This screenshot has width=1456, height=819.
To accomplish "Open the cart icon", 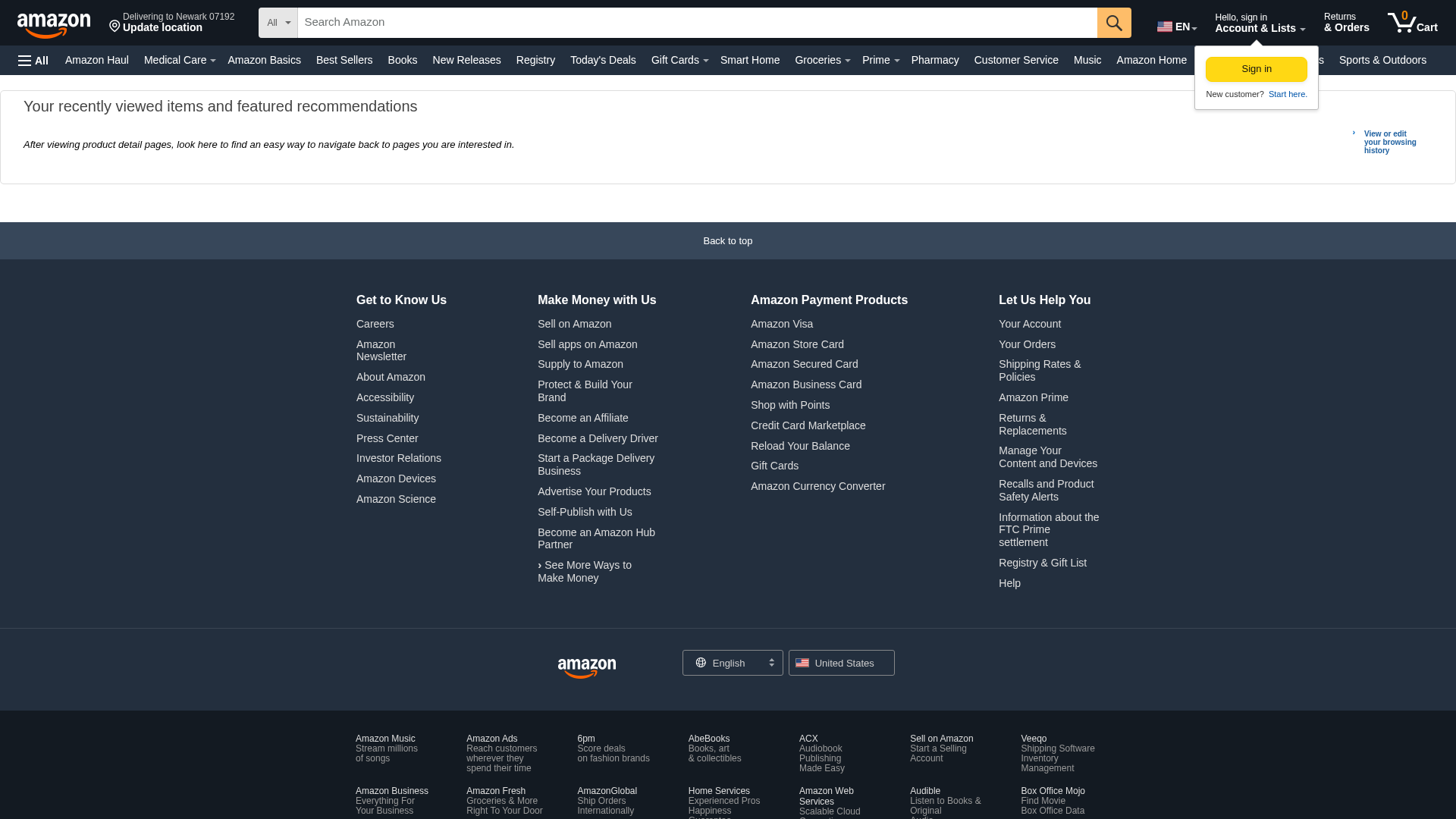I will pyautogui.click(x=1412, y=23).
